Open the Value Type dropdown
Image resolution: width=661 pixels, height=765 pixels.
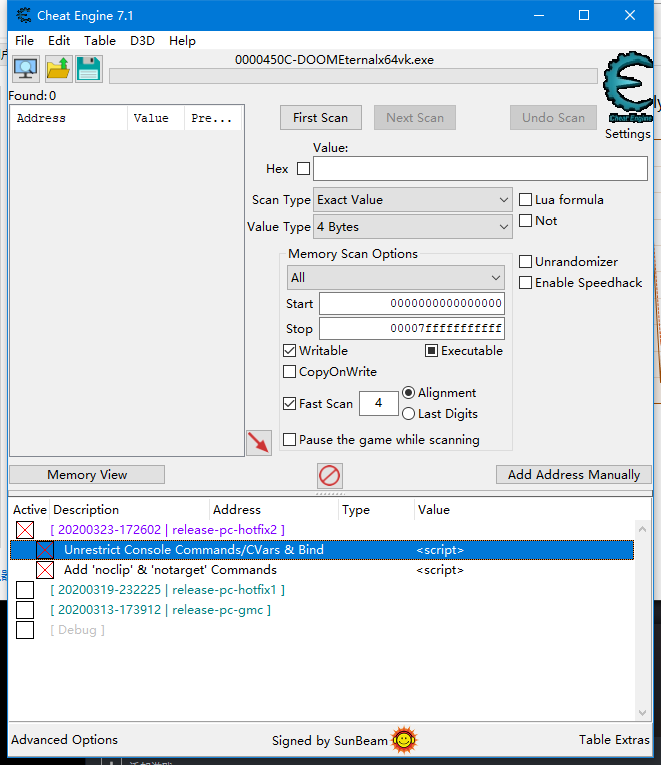(x=413, y=227)
